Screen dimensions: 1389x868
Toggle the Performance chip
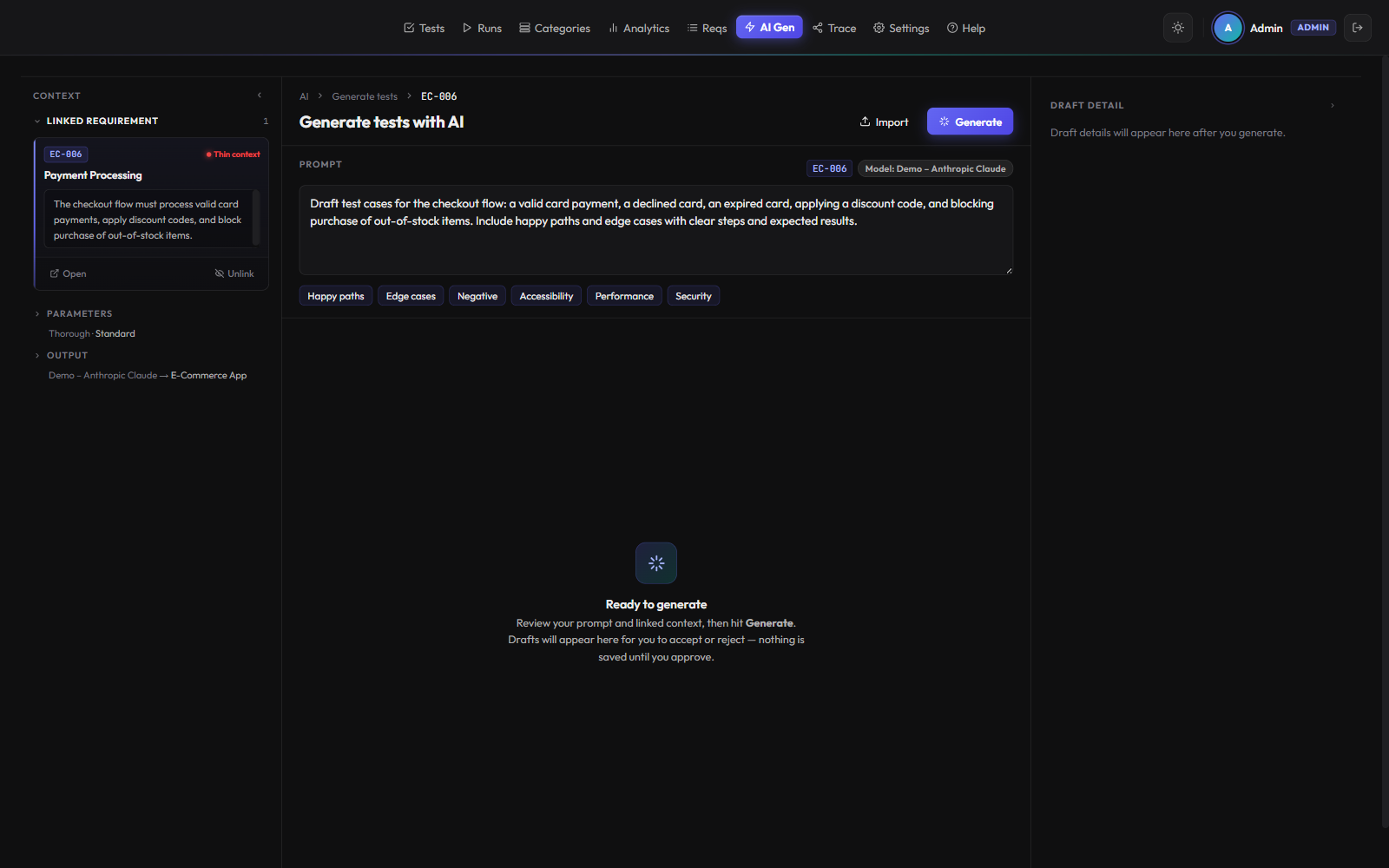pos(624,296)
